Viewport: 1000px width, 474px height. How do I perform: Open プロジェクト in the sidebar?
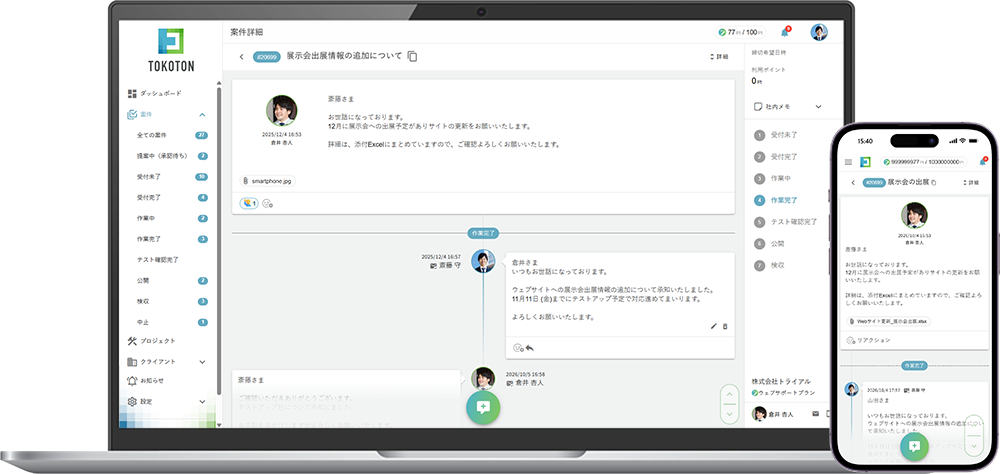pos(152,341)
